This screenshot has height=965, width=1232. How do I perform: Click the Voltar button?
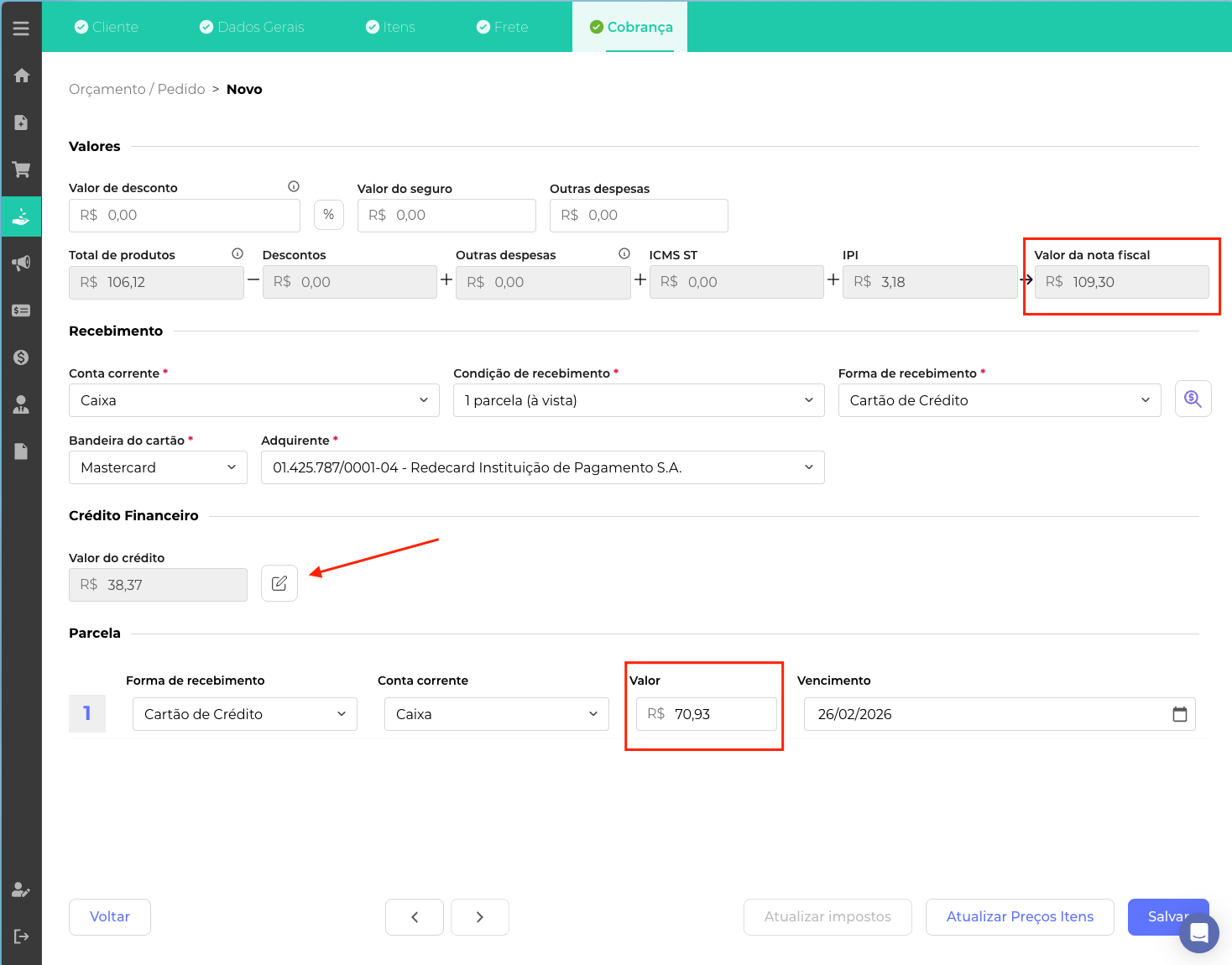[x=110, y=916]
